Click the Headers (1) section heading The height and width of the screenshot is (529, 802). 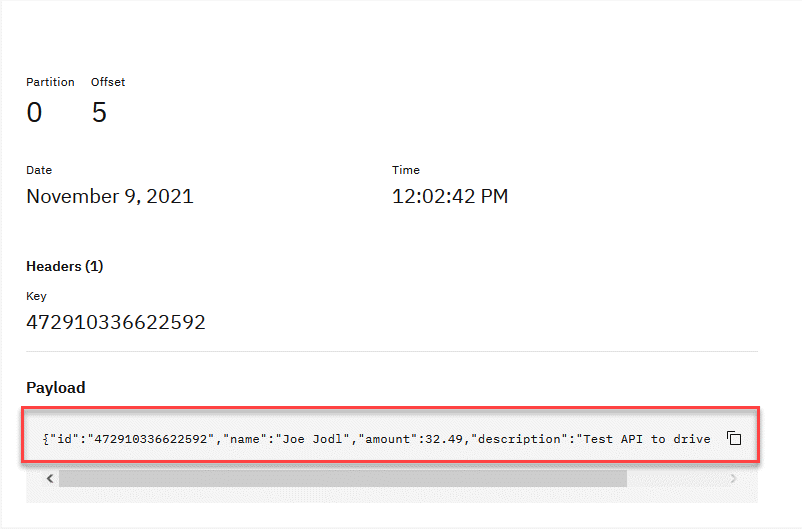[64, 266]
